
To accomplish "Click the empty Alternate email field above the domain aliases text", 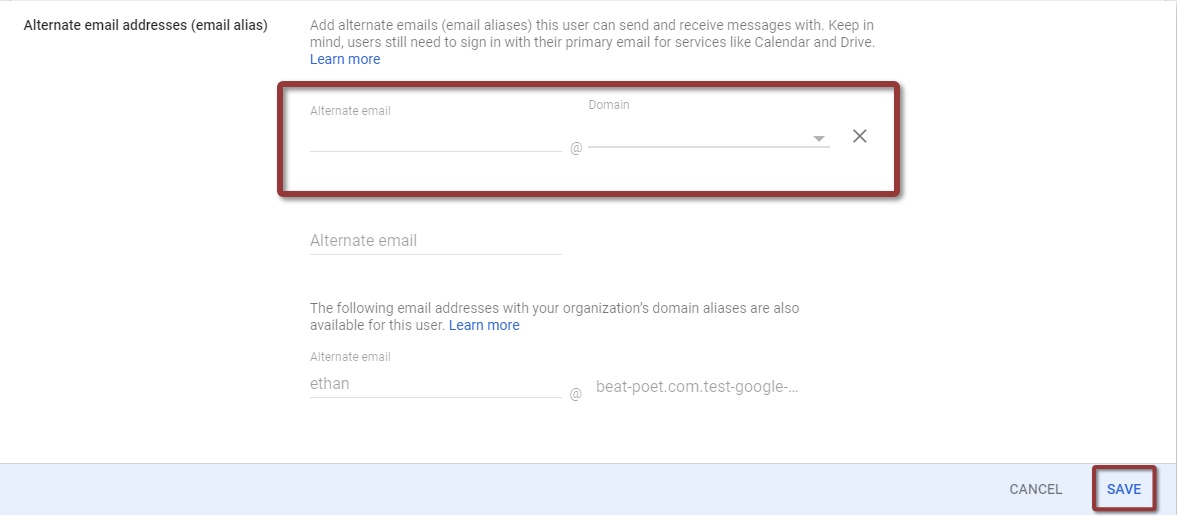I will coord(436,241).
